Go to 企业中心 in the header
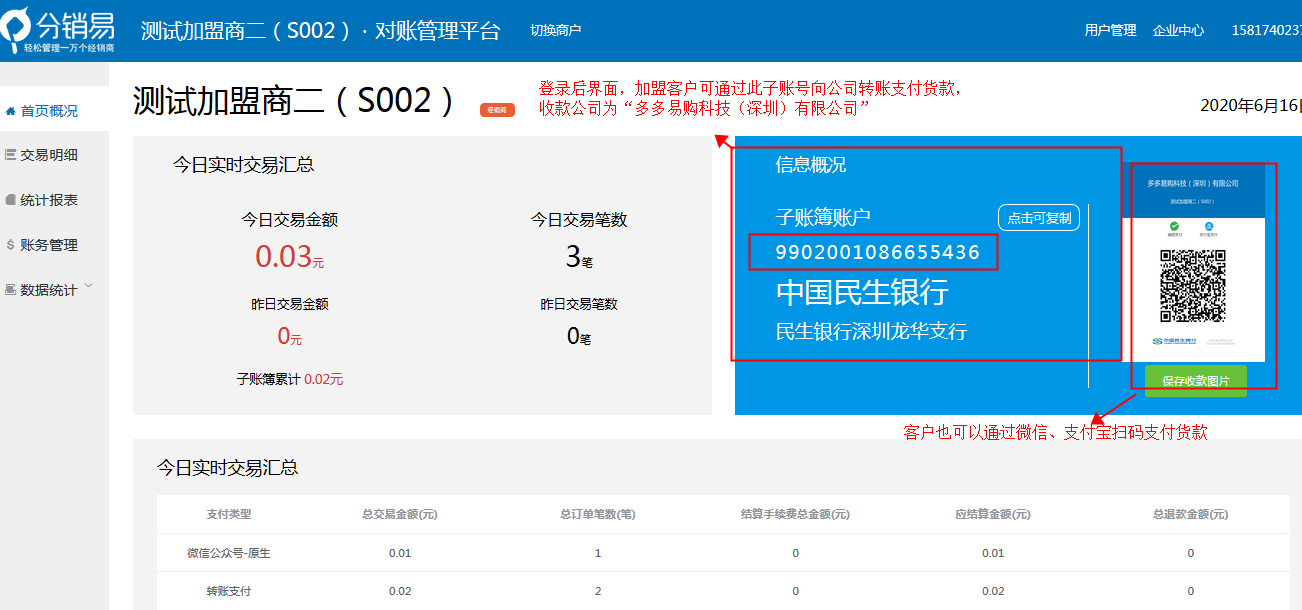Screen dimensions: 1302x610 1178,30
